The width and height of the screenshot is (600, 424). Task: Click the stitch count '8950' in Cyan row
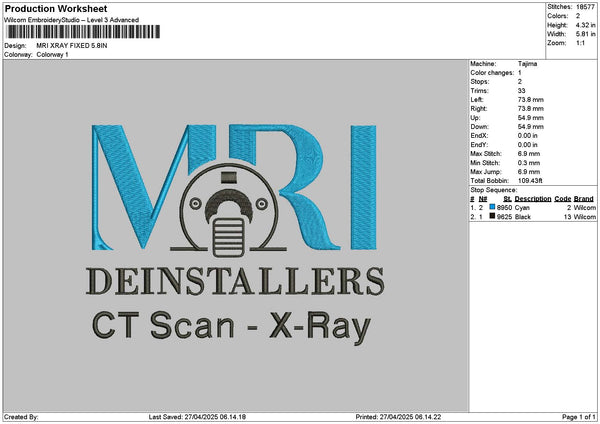point(504,208)
